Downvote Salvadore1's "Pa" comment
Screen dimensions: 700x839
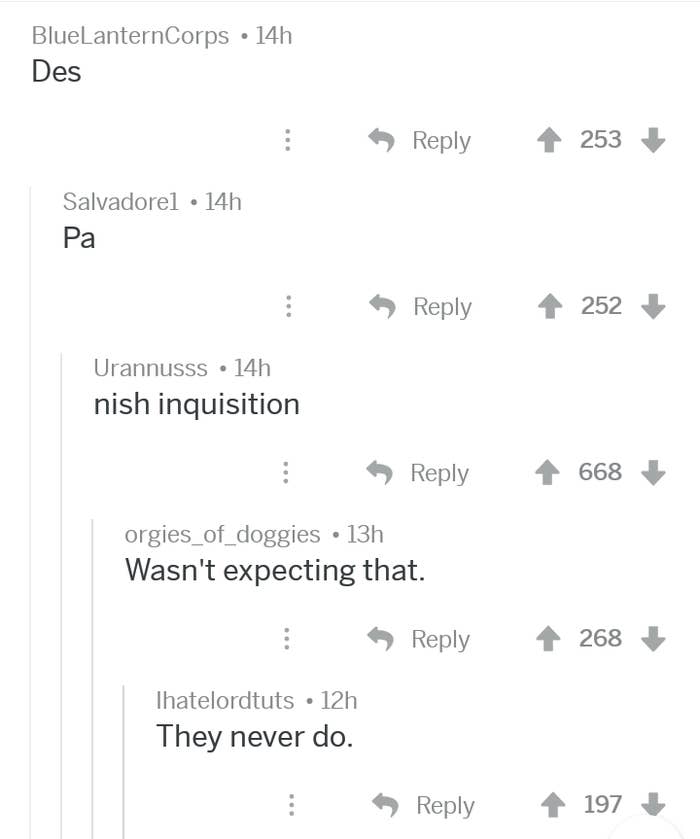653,307
